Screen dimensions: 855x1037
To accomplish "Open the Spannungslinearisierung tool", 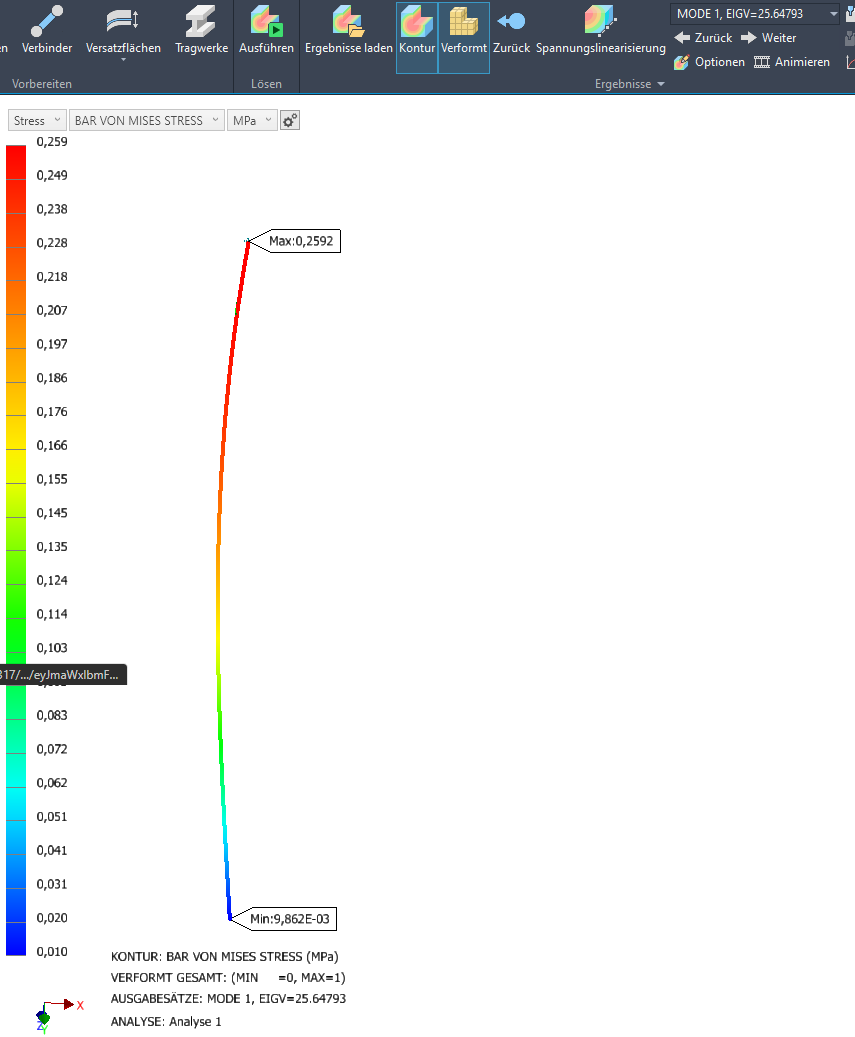I will coord(599,28).
